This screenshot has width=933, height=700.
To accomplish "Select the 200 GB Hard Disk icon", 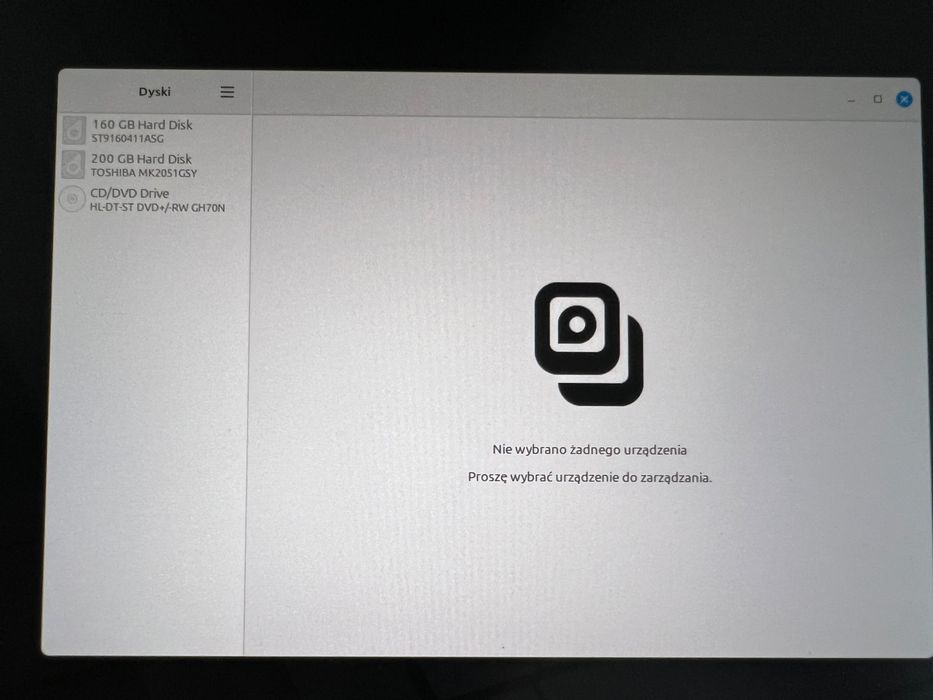I will tap(73, 164).
